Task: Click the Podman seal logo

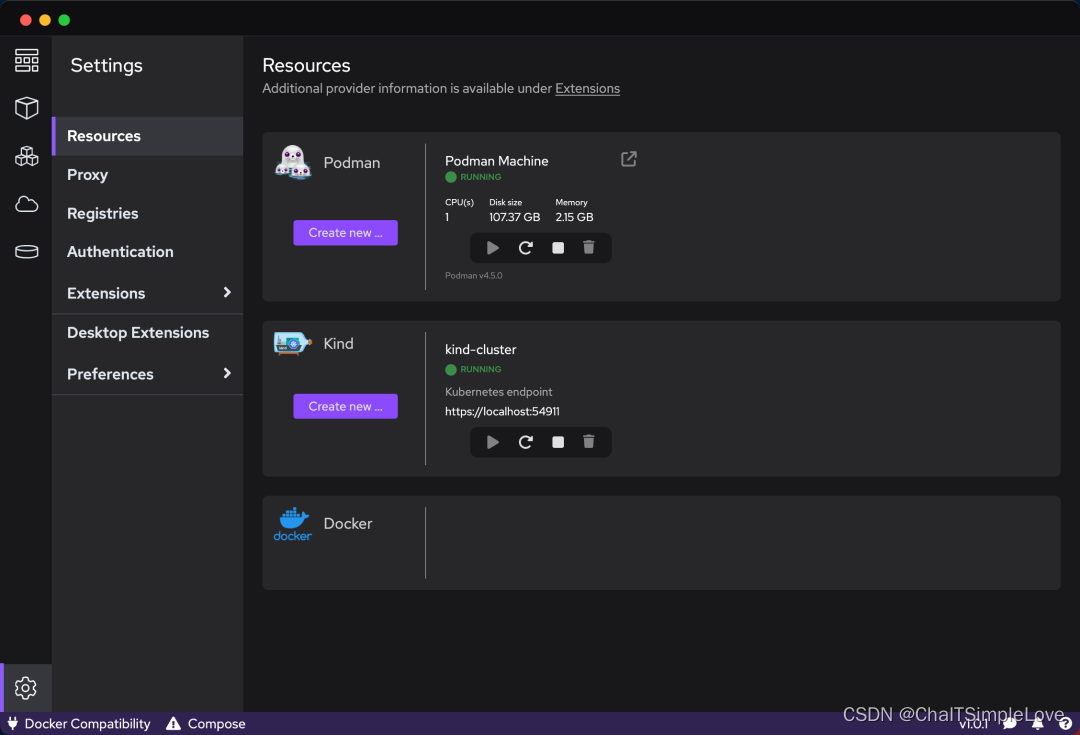Action: pyautogui.click(x=293, y=162)
